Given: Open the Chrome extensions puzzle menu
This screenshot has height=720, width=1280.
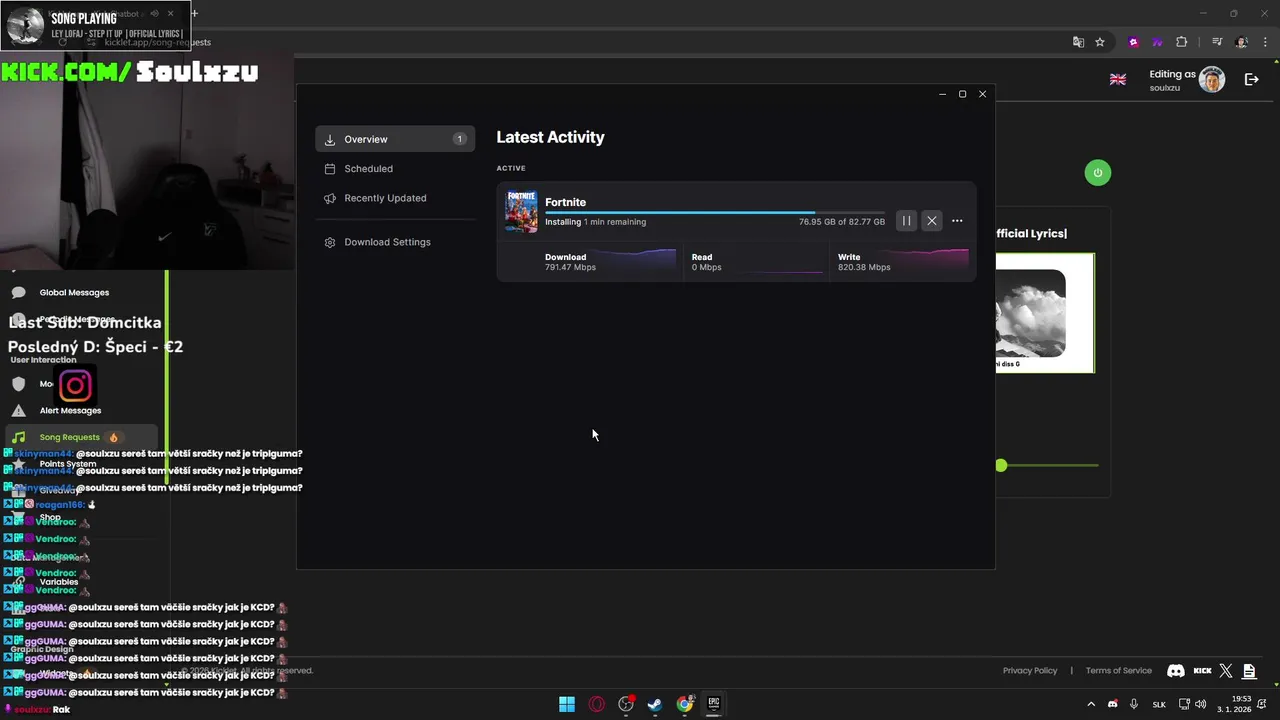Looking at the screenshot, I should tap(1182, 42).
